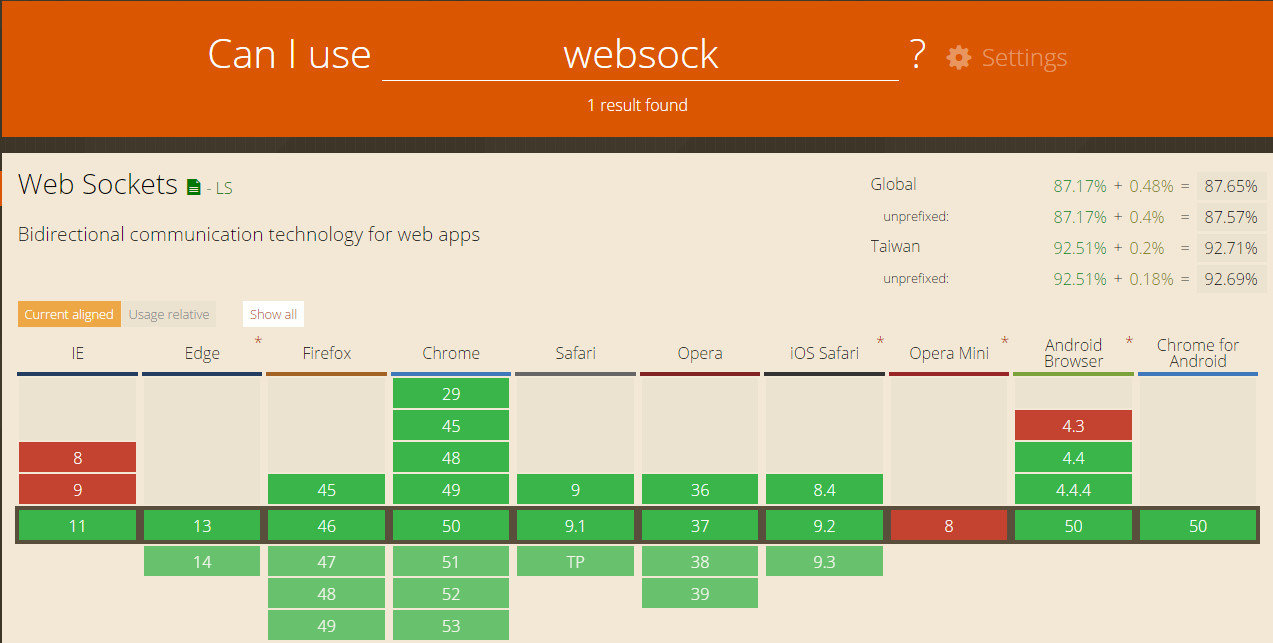The width and height of the screenshot is (1273, 643).
Task: Select the IE 8 unsupported cell
Action: (78, 458)
